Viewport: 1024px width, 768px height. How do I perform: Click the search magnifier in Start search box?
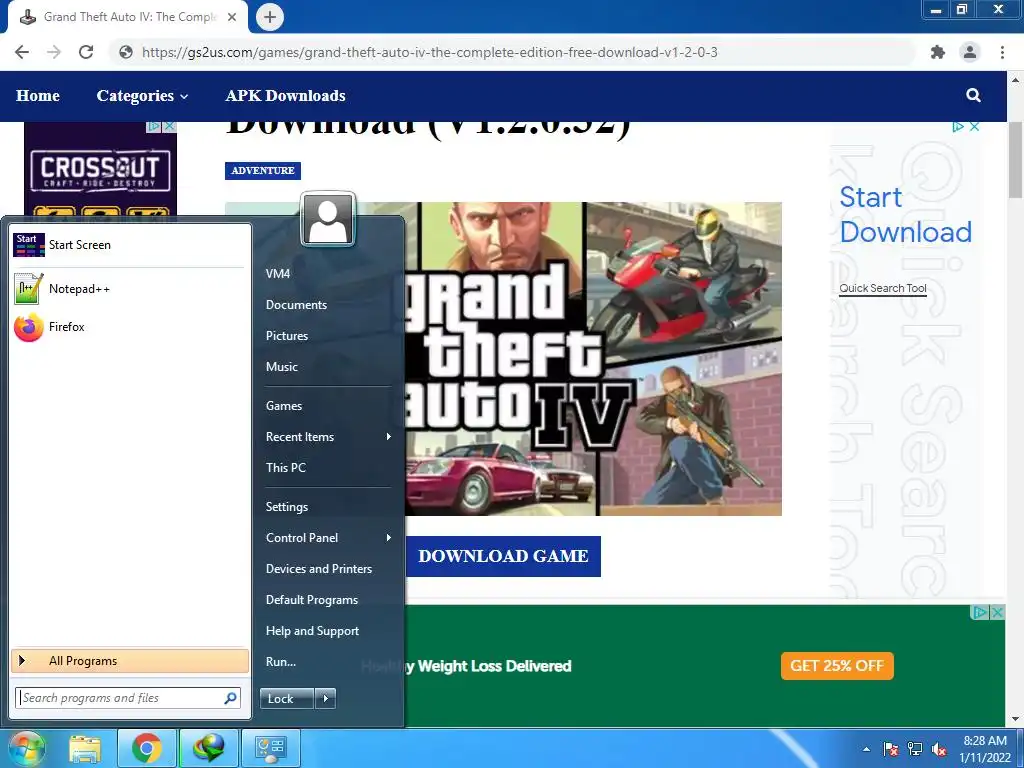231,698
